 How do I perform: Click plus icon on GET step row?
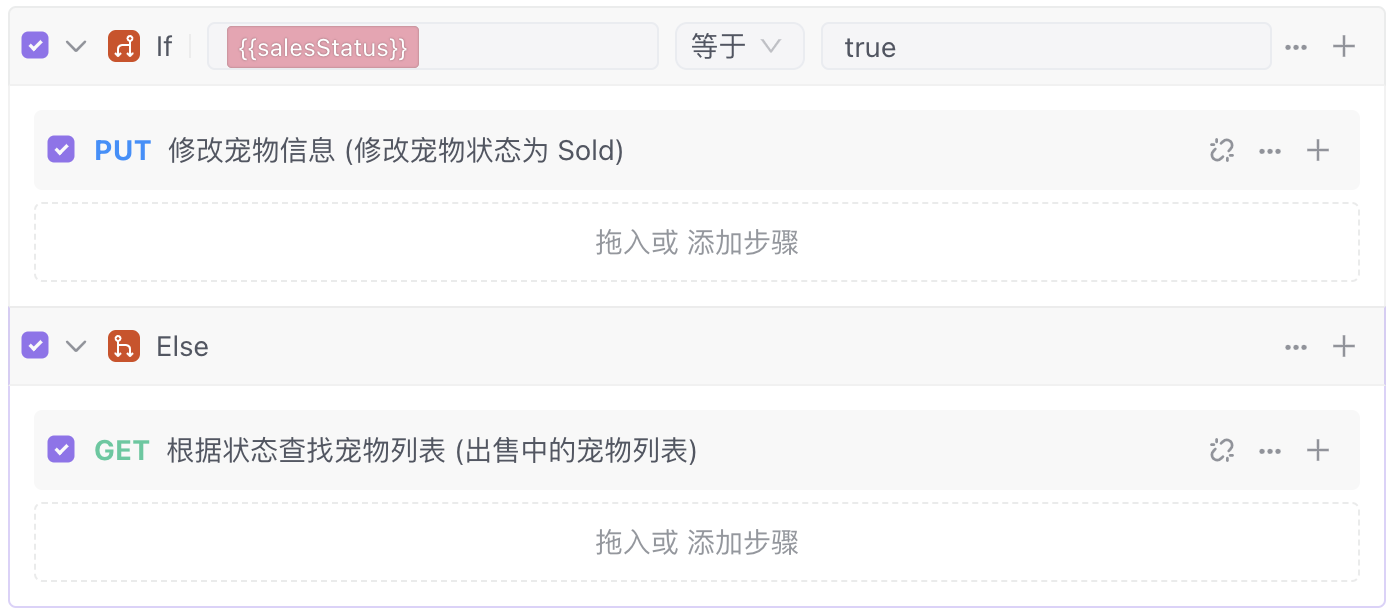click(1318, 450)
